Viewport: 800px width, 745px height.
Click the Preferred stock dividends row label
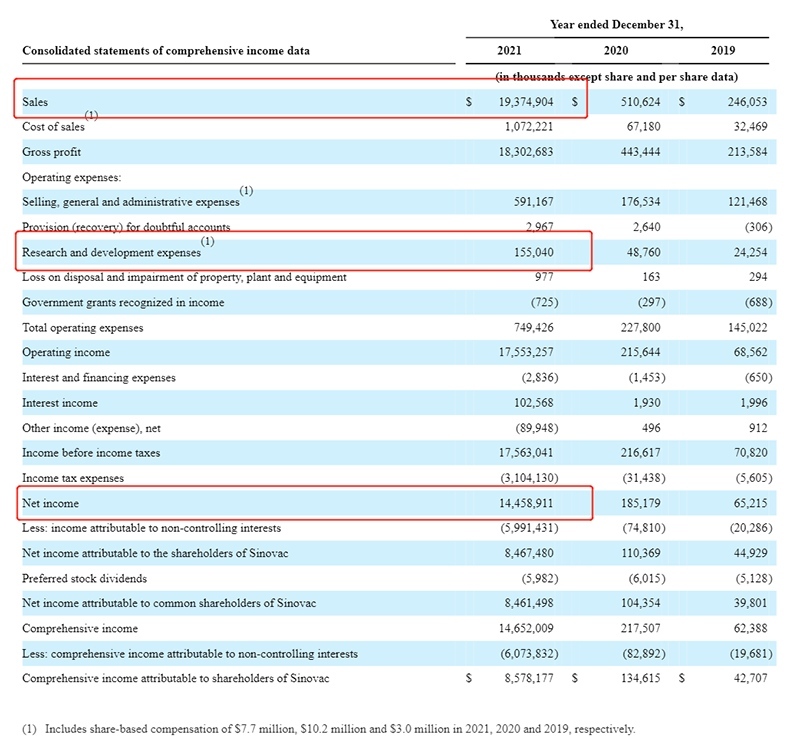click(84, 578)
